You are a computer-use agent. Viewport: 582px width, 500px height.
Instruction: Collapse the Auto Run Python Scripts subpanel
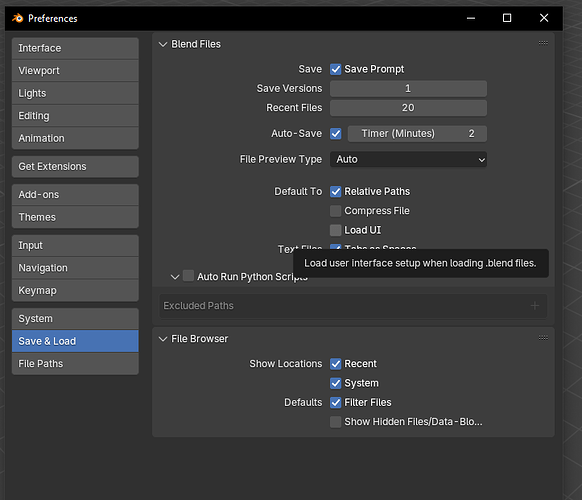click(x=175, y=277)
